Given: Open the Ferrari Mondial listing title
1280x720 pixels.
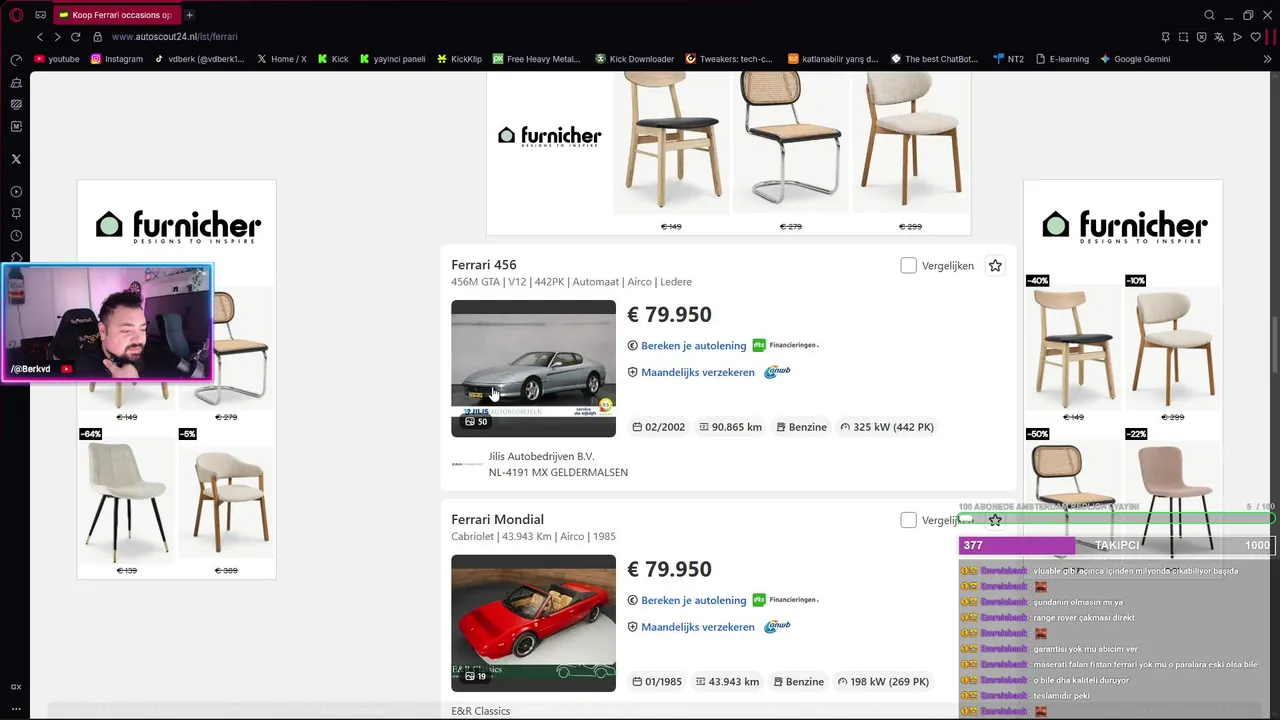Looking at the screenshot, I should coord(497,519).
